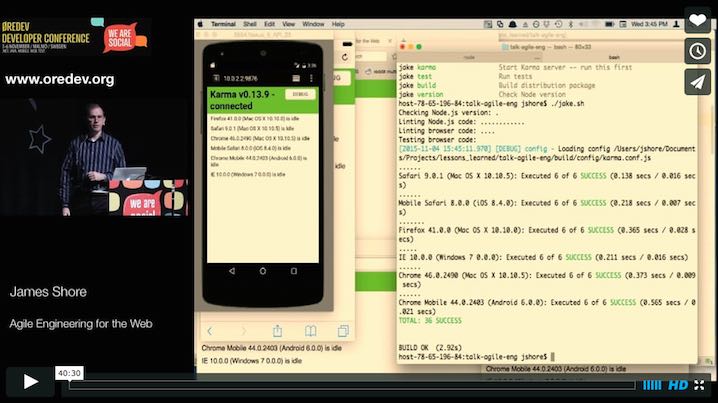Click the www.oredev.org text
718x403 pixels.
pos(60,79)
